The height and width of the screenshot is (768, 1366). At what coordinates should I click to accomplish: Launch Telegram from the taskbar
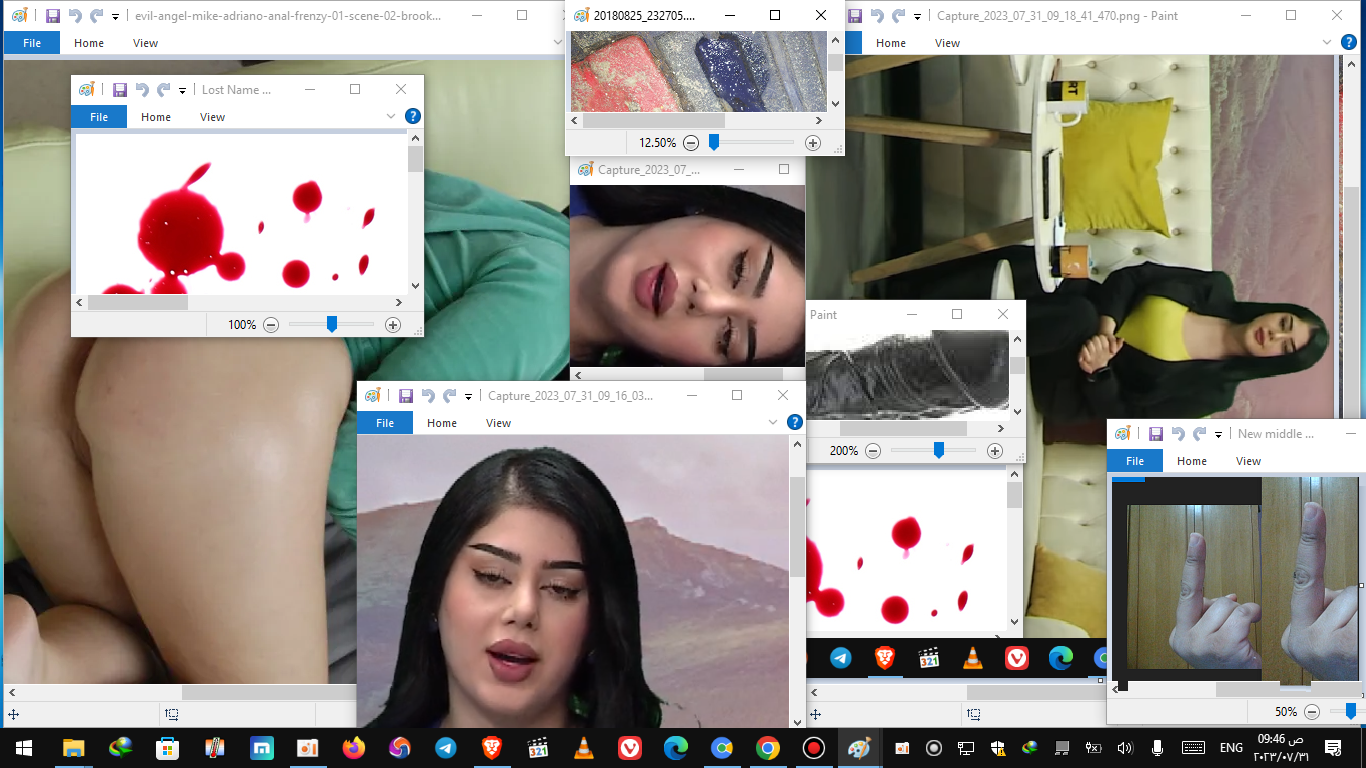coord(446,748)
